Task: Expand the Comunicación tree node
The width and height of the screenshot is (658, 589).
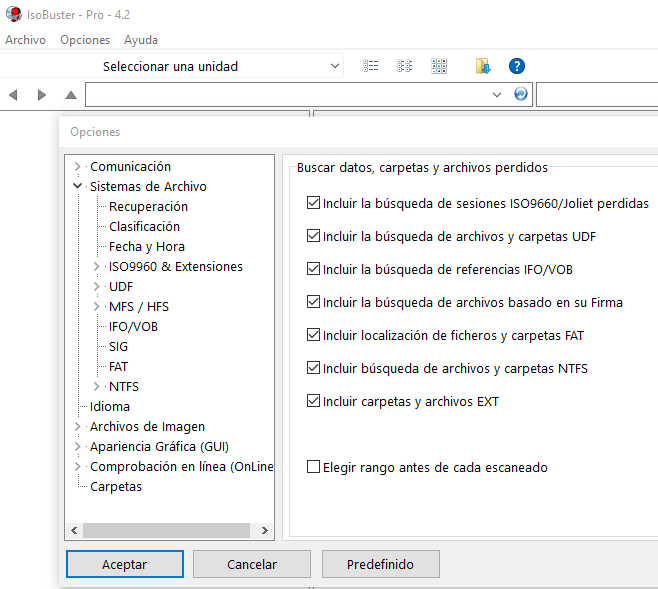Action: (x=78, y=167)
